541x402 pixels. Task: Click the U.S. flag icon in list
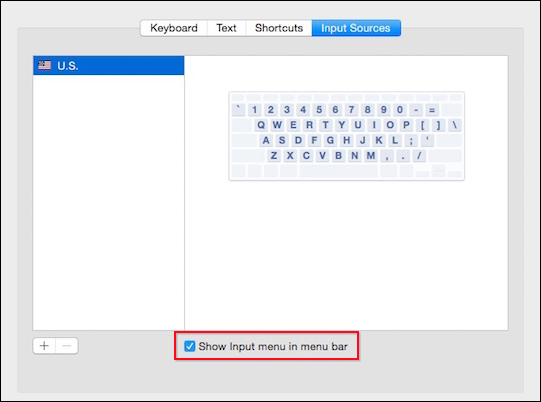pyautogui.click(x=45, y=65)
